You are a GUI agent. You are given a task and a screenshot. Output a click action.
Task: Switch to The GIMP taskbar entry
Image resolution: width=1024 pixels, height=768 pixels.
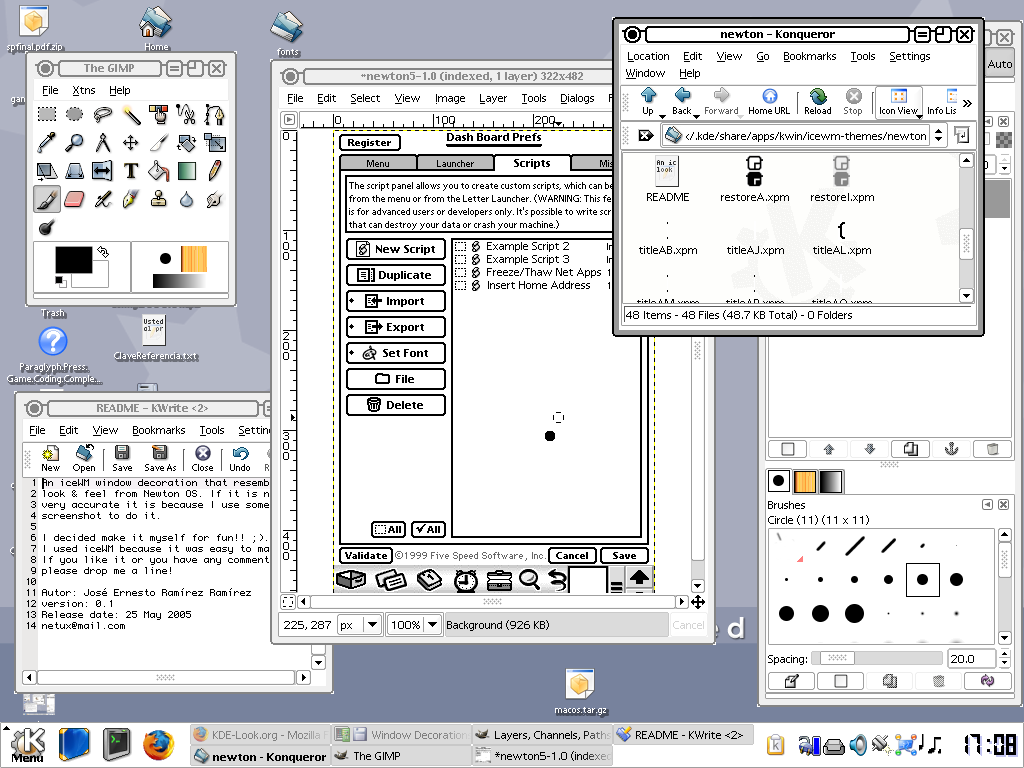pos(401,756)
